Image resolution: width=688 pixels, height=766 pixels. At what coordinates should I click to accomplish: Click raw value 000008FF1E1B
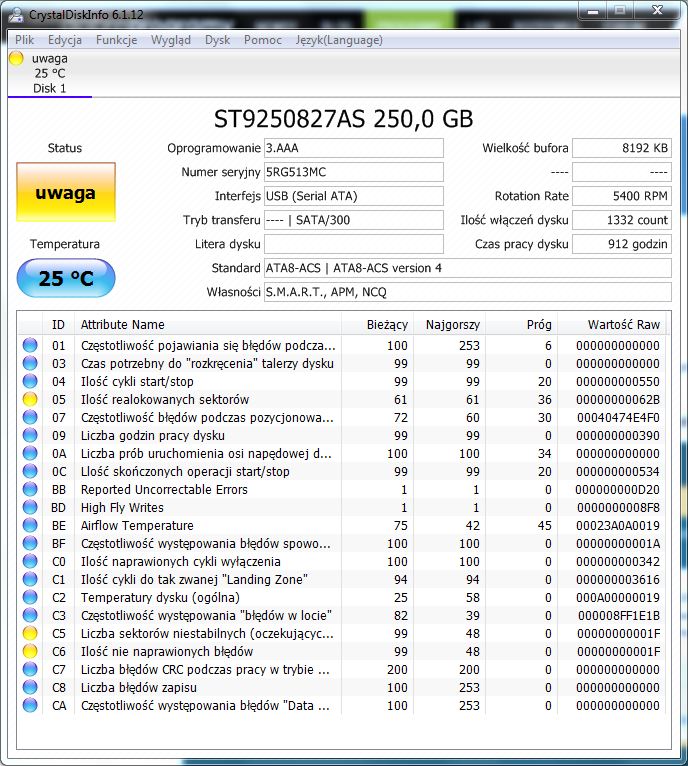(x=619, y=616)
